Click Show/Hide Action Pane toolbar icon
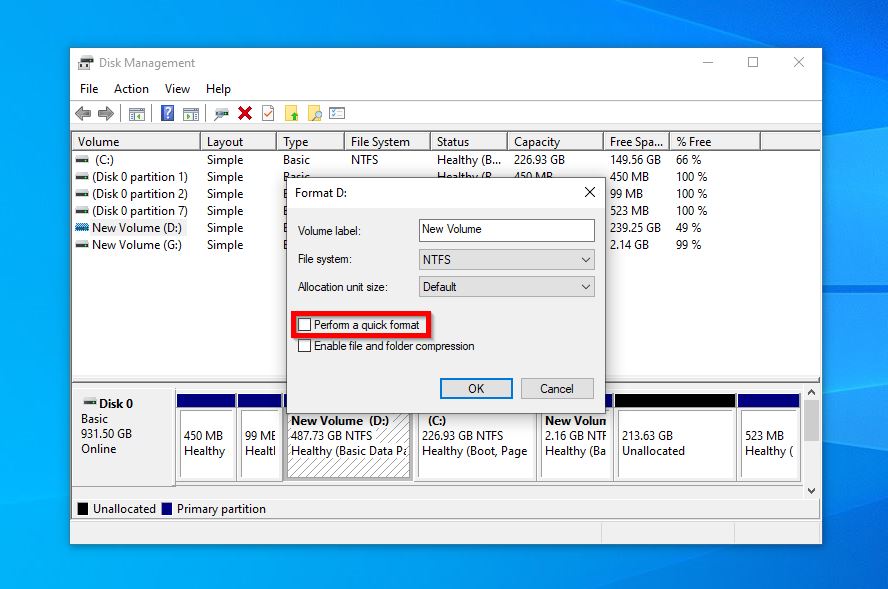888x589 pixels. (x=191, y=114)
